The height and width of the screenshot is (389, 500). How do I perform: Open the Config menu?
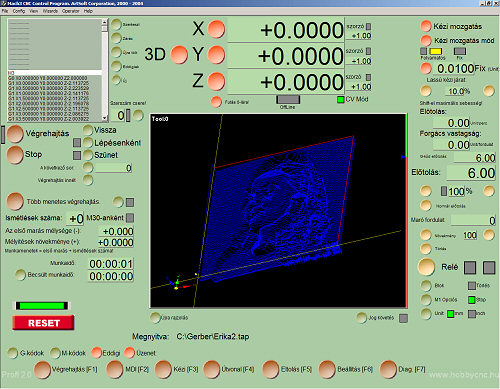19,11
